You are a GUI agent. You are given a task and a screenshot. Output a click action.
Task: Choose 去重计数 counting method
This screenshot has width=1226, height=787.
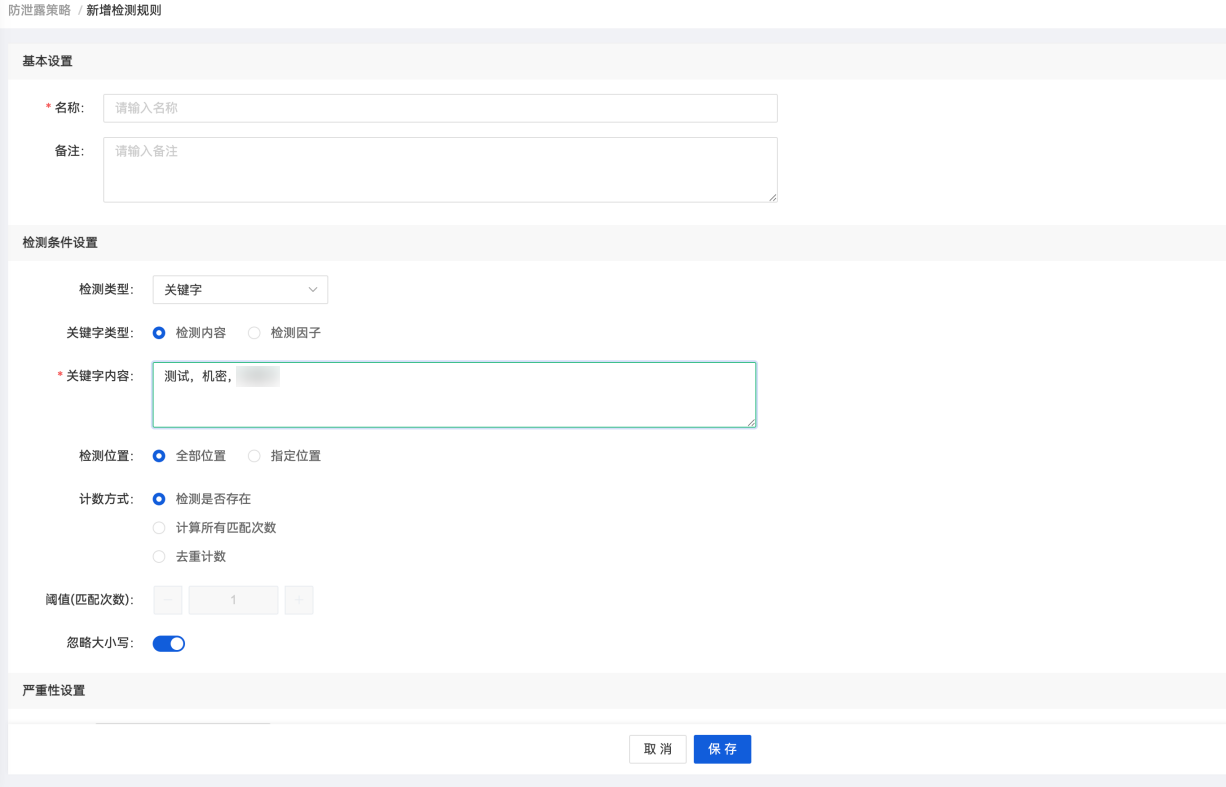pyautogui.click(x=159, y=557)
